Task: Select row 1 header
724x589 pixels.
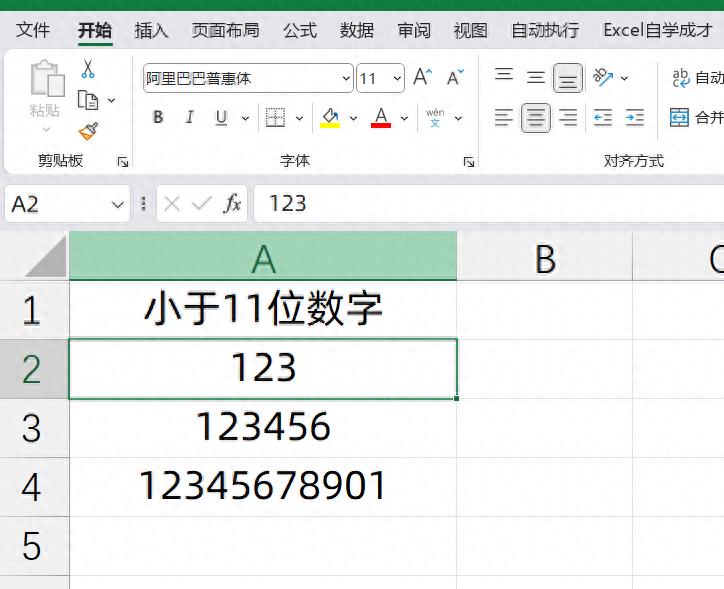Action: pos(34,310)
